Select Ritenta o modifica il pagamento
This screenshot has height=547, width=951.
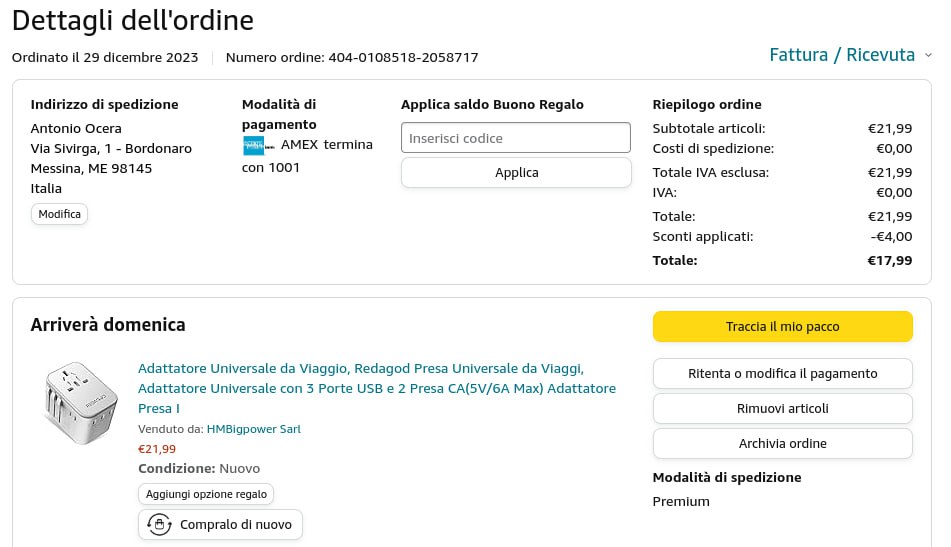click(x=782, y=374)
